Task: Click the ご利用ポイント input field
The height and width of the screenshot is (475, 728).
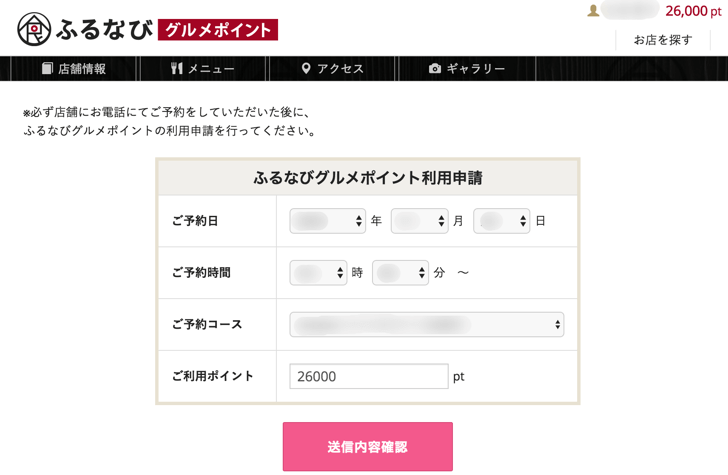Action: click(369, 376)
